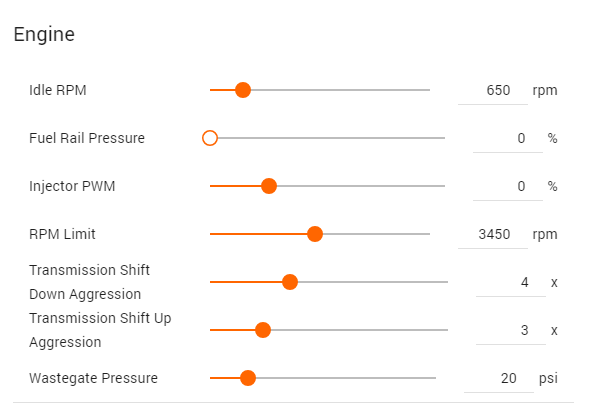Click the Injector PWM label text
Screen dimensions: 589x405
(72, 186)
